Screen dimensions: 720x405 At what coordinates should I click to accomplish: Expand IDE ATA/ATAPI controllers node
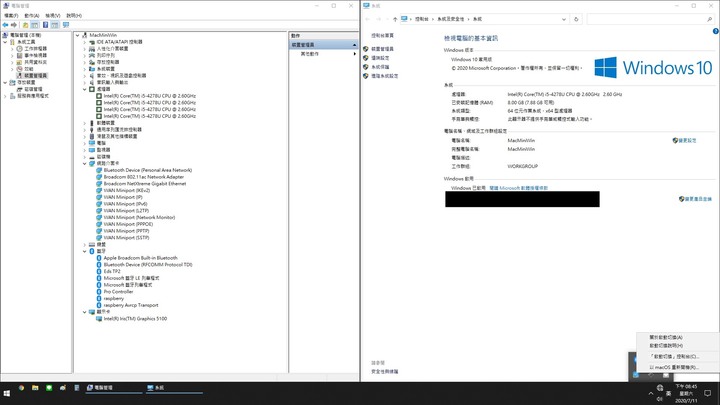[x=84, y=42]
